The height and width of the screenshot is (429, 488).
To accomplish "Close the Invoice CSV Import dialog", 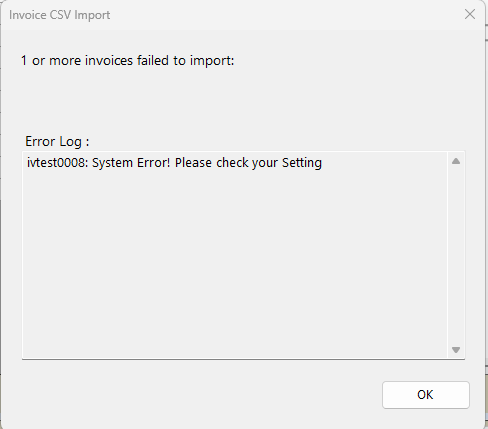I will (470, 14).
